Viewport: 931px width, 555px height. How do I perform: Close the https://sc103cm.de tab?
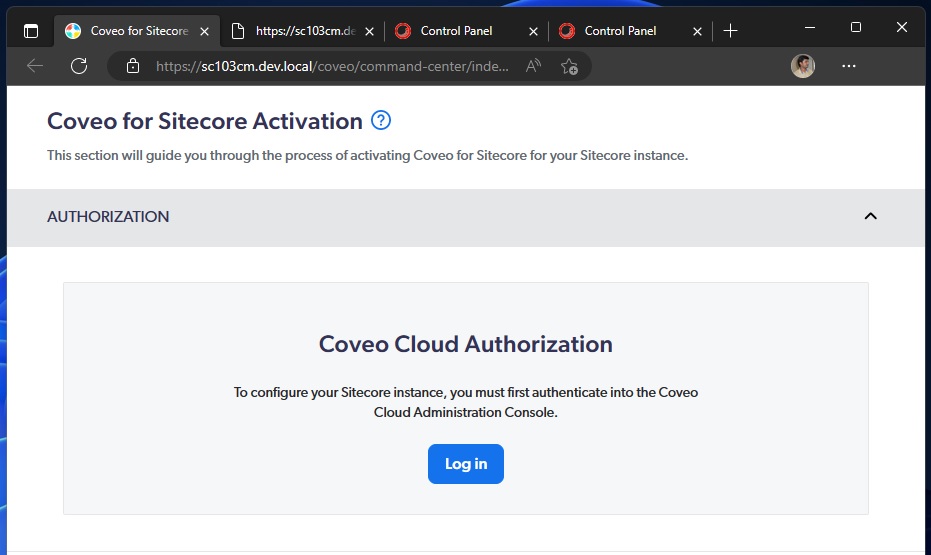(x=369, y=31)
